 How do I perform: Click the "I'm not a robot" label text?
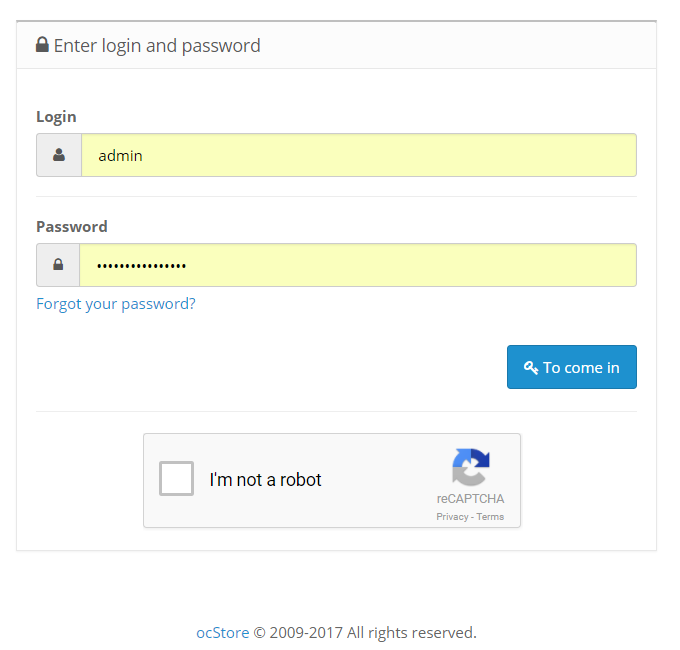(x=265, y=480)
